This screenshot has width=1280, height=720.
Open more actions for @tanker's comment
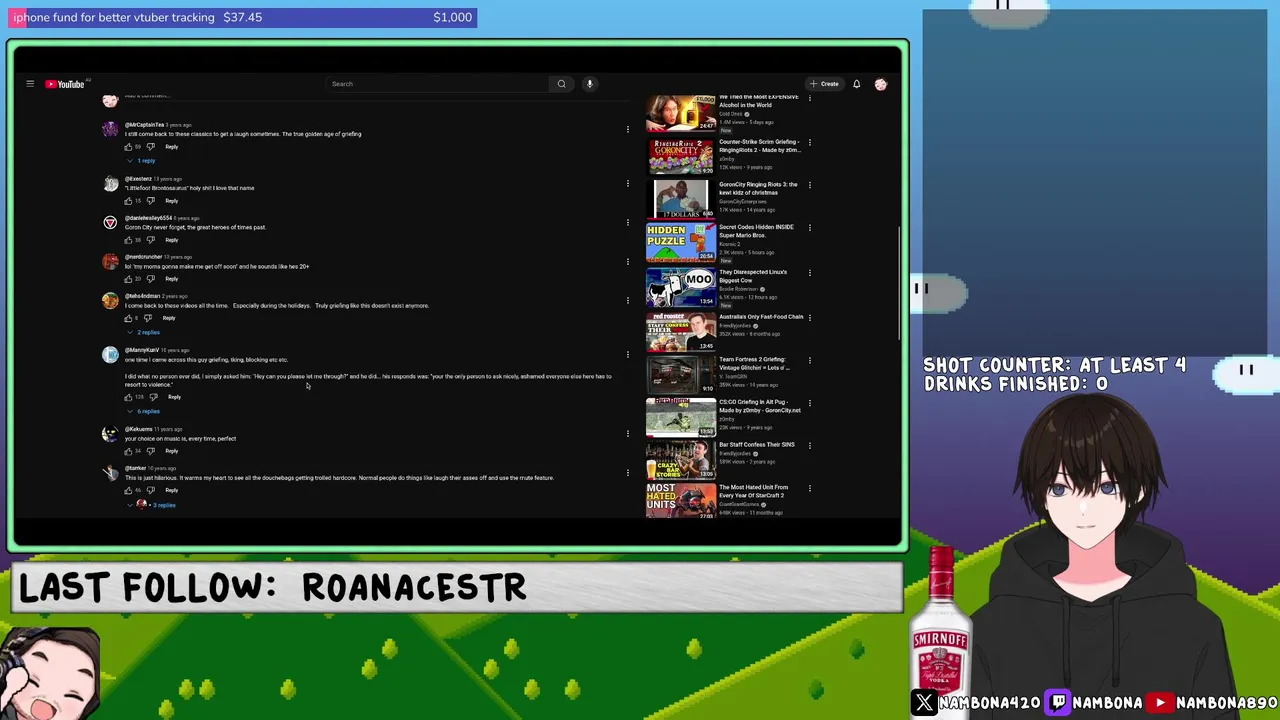coord(627,472)
